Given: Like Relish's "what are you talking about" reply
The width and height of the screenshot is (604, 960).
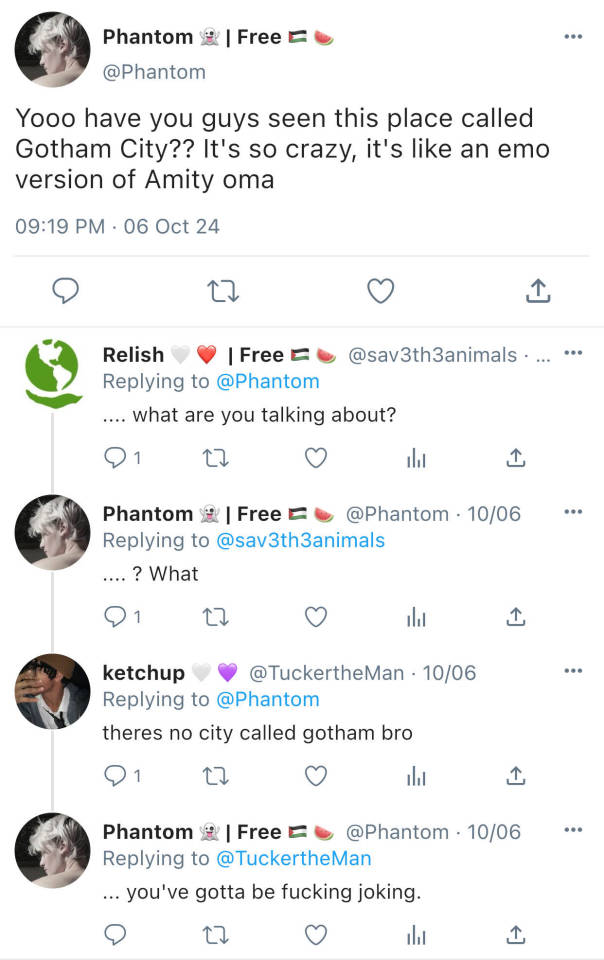Looking at the screenshot, I should (316, 457).
